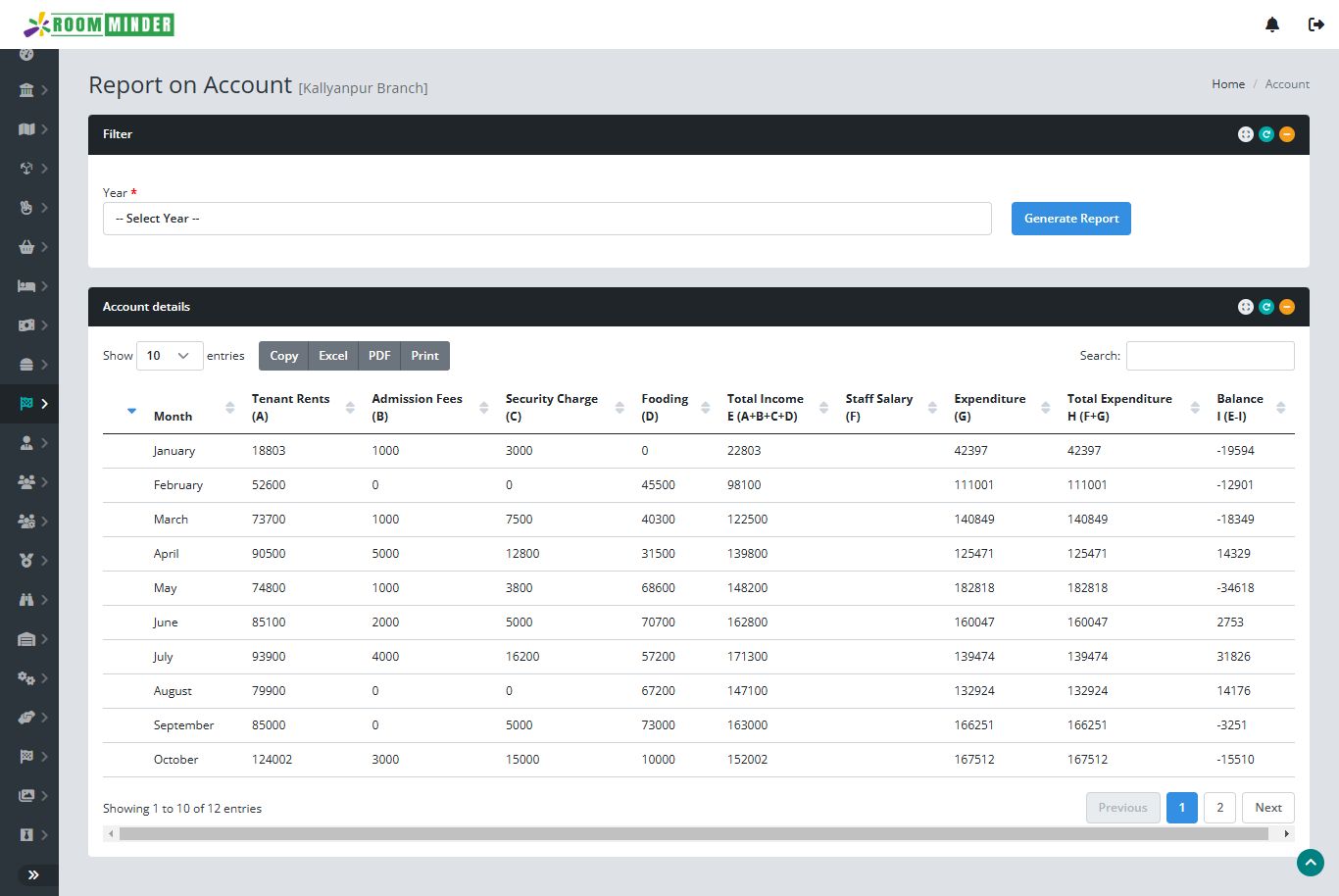Image resolution: width=1339 pixels, height=896 pixels.
Task: Open the bank building sidebar icon
Action: pos(27,90)
